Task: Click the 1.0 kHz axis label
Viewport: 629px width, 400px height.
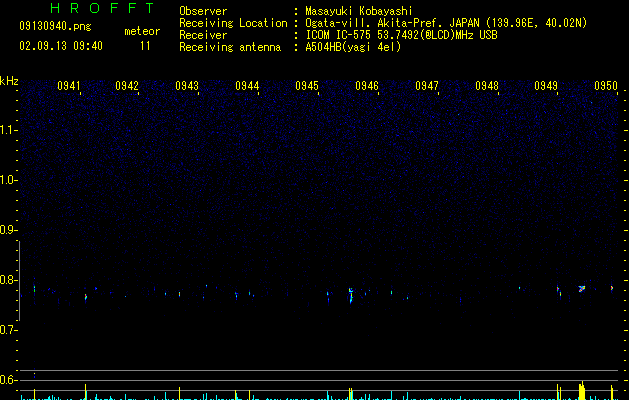Action: click(x=8, y=180)
